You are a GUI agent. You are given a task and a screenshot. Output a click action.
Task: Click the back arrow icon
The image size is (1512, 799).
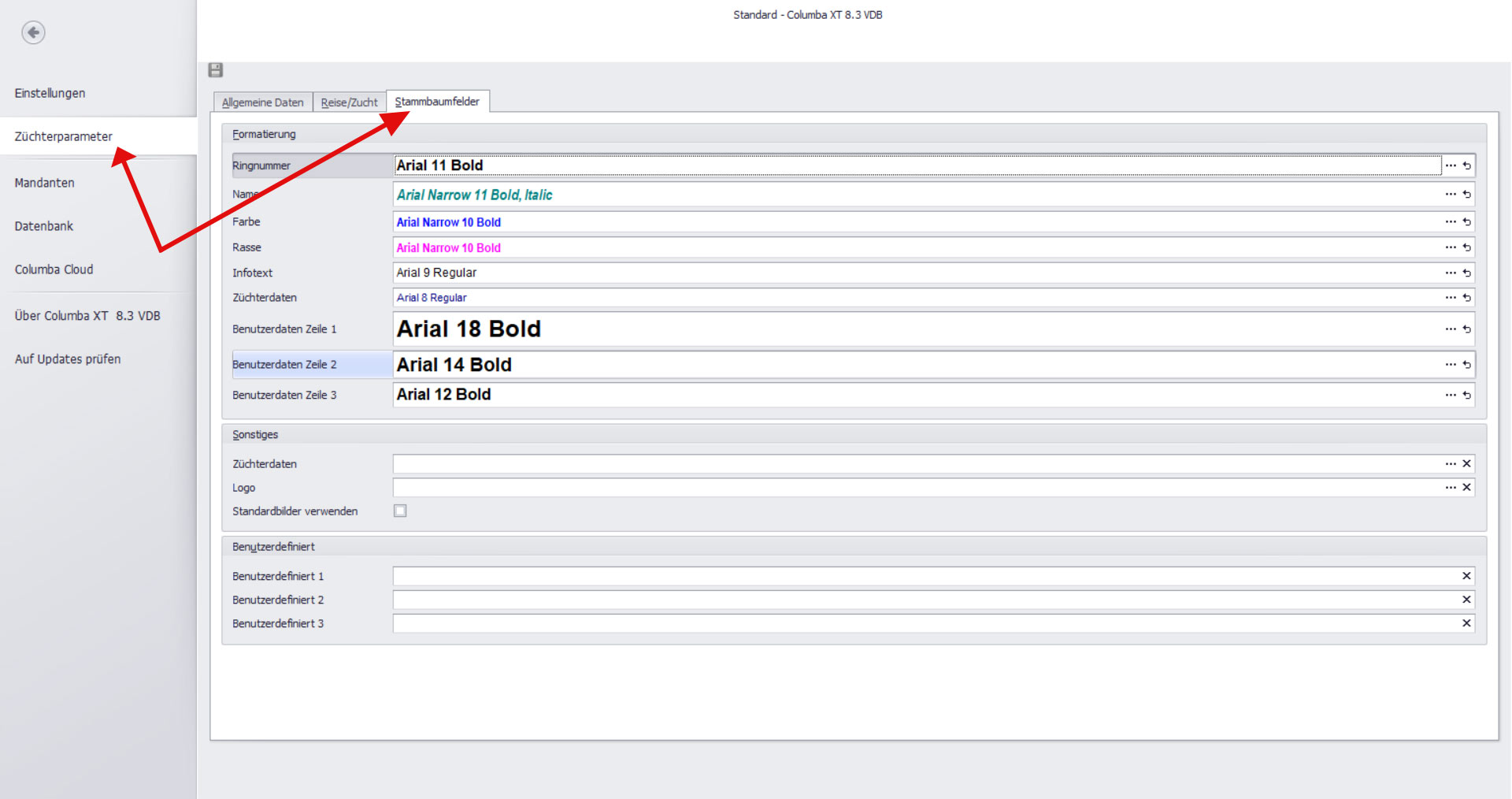click(33, 32)
